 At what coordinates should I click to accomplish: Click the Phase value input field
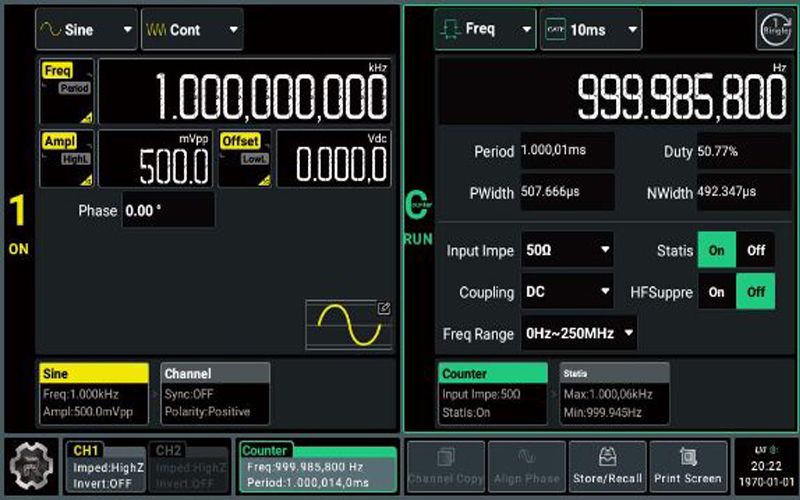point(167,211)
